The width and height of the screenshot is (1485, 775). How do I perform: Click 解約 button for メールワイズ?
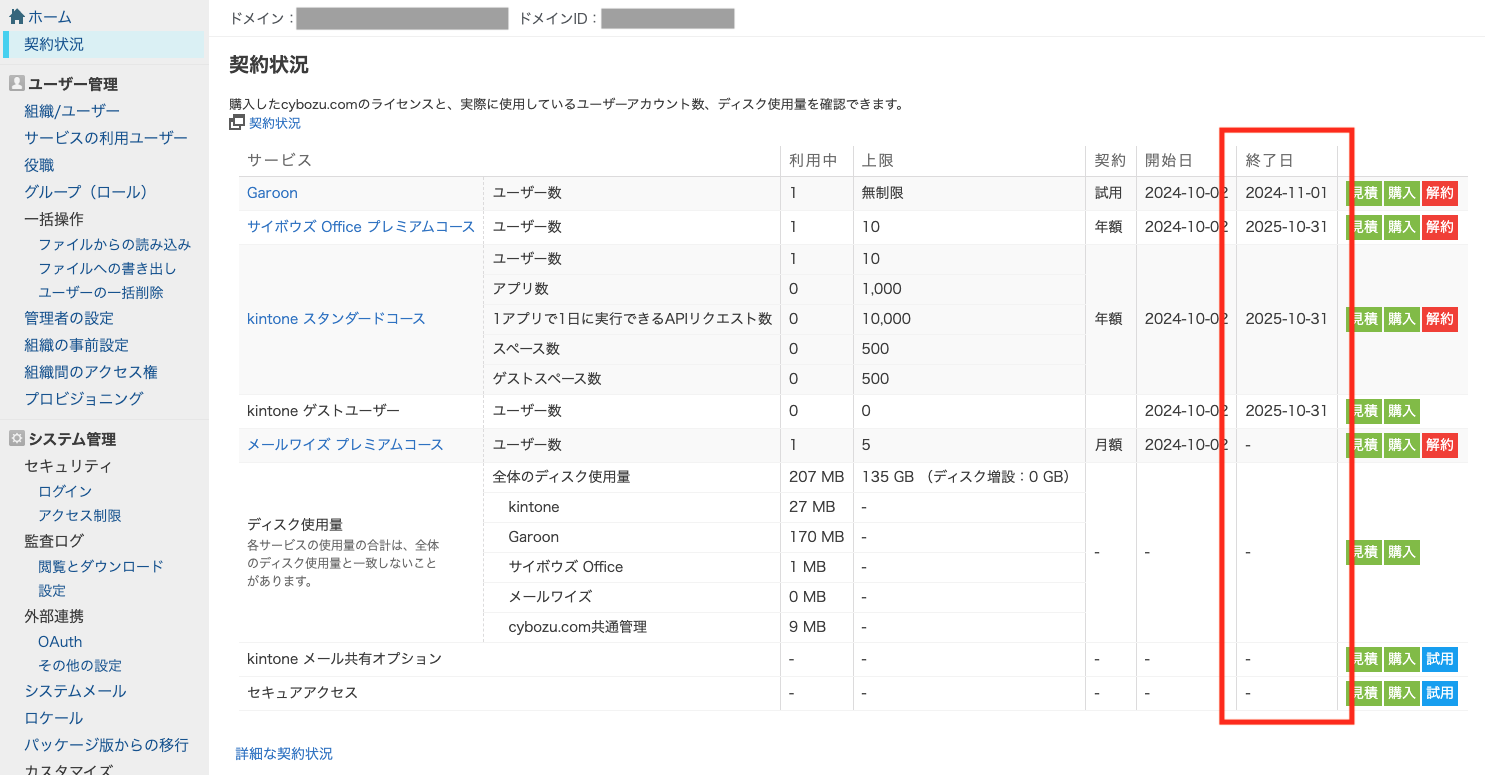[1440, 445]
